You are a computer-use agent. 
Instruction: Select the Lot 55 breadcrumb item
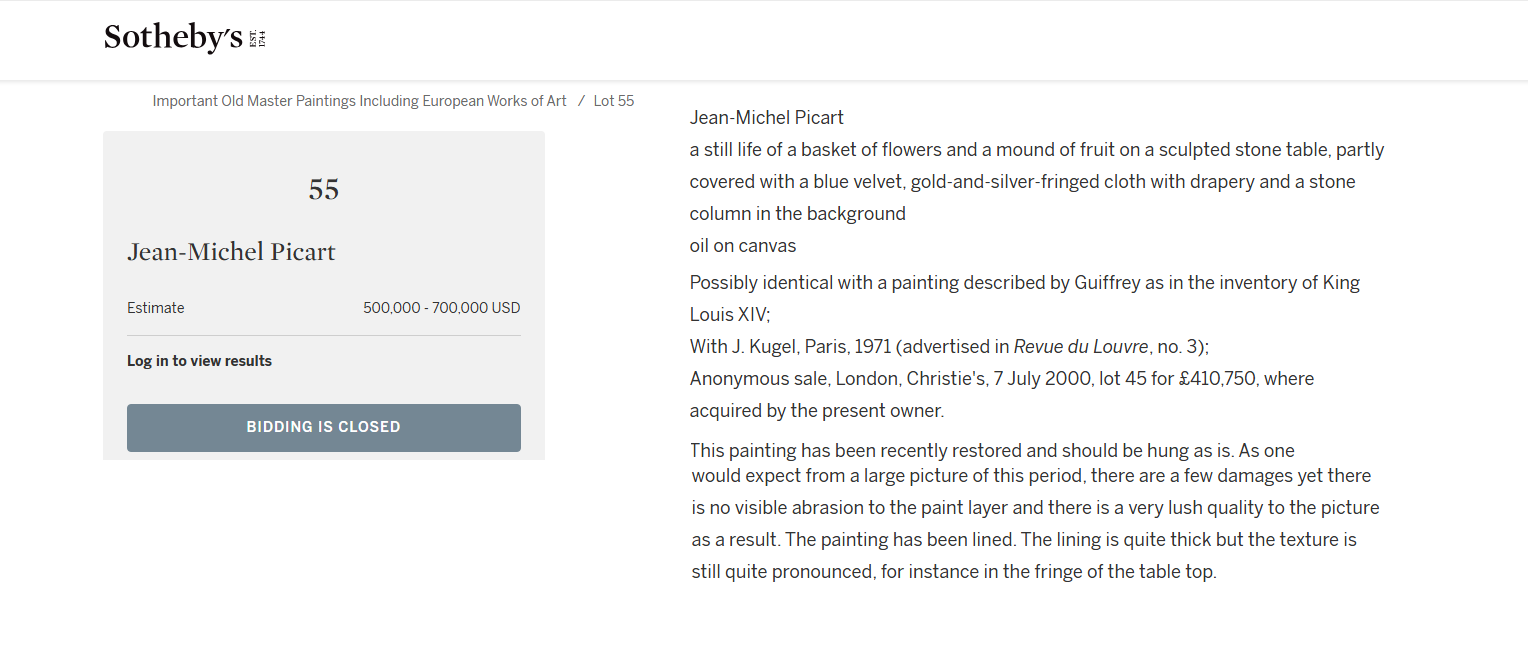tap(613, 101)
